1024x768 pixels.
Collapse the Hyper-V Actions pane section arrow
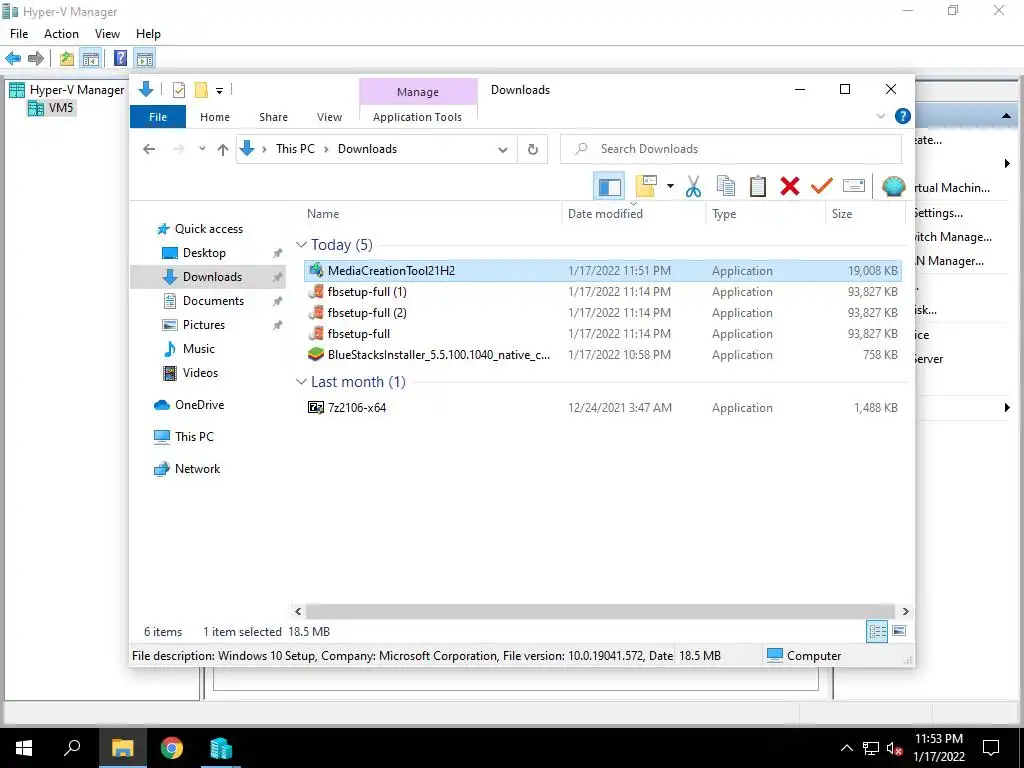pos(1006,116)
